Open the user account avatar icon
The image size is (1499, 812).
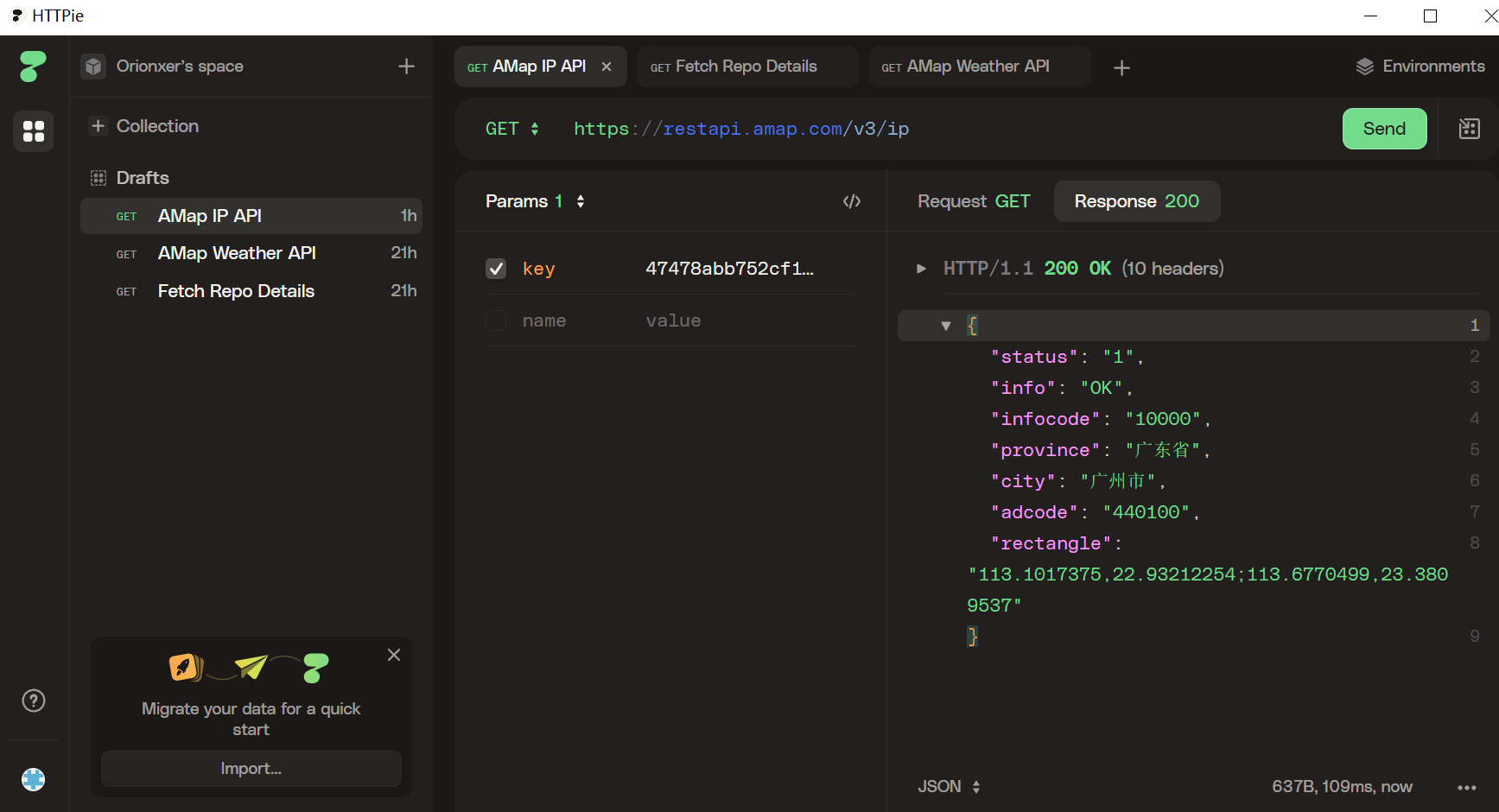(x=34, y=779)
